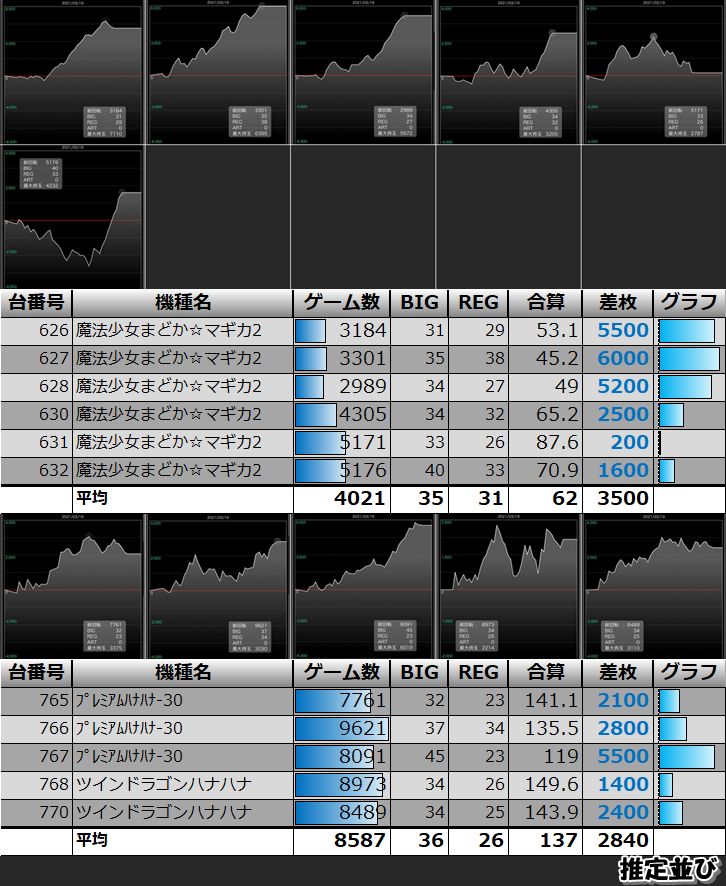Image resolution: width=726 pixels, height=886 pixels.
Task: Select machine number 768 cell
Action: [x=37, y=784]
